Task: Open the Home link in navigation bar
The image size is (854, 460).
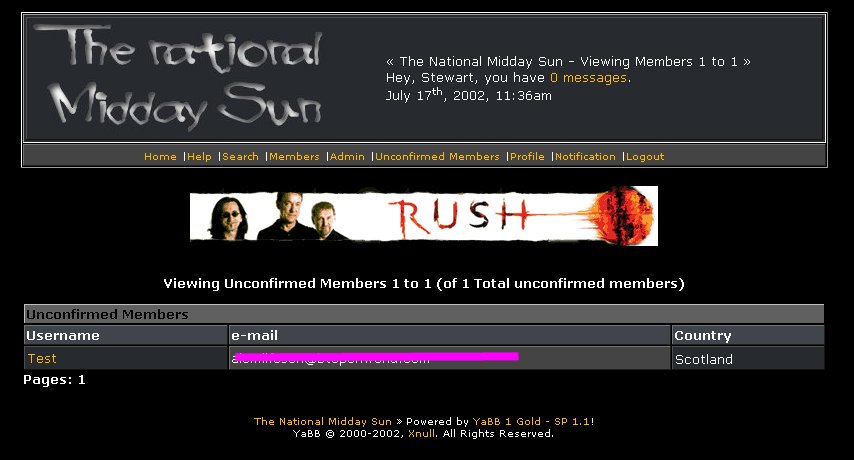Action: click(x=160, y=156)
